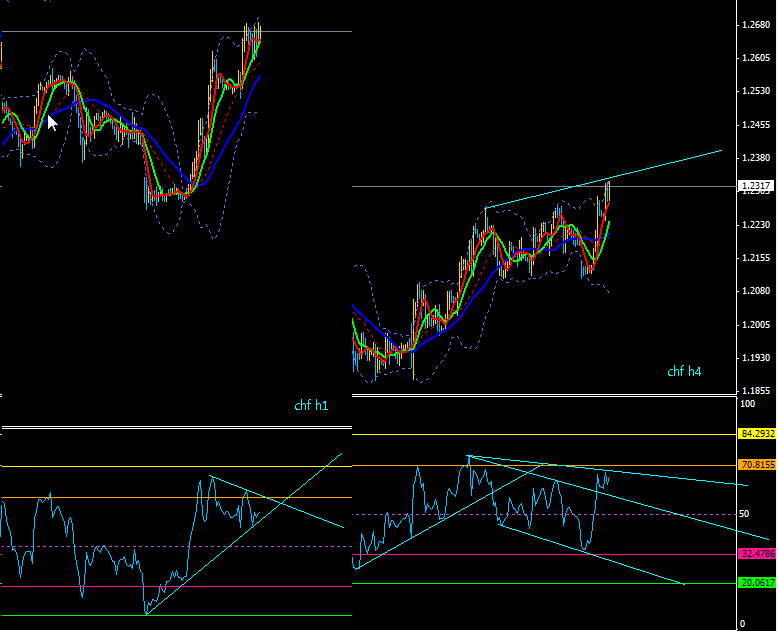Click the "chf h4" chart label
Image resolution: width=778 pixels, height=631 pixels.
[x=684, y=372]
